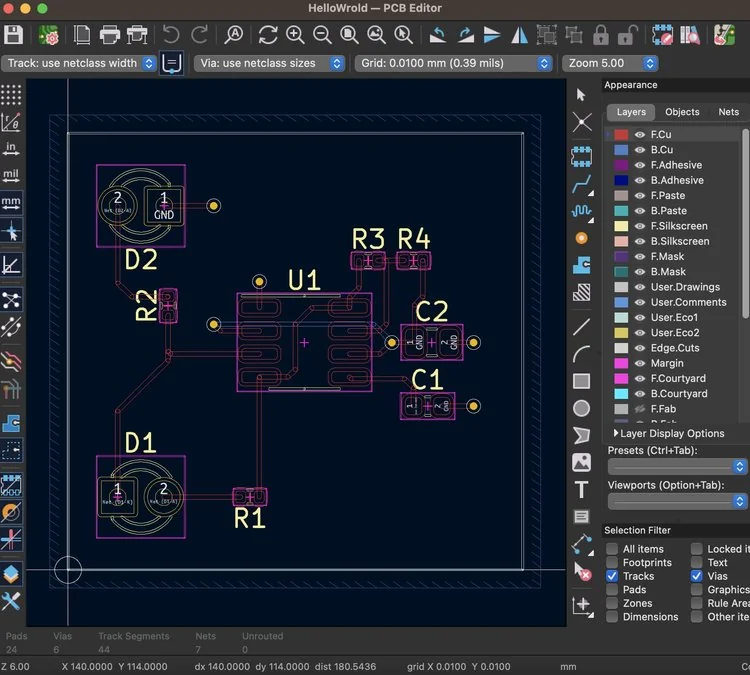Hide the B.Cu layer eye

[640, 150]
